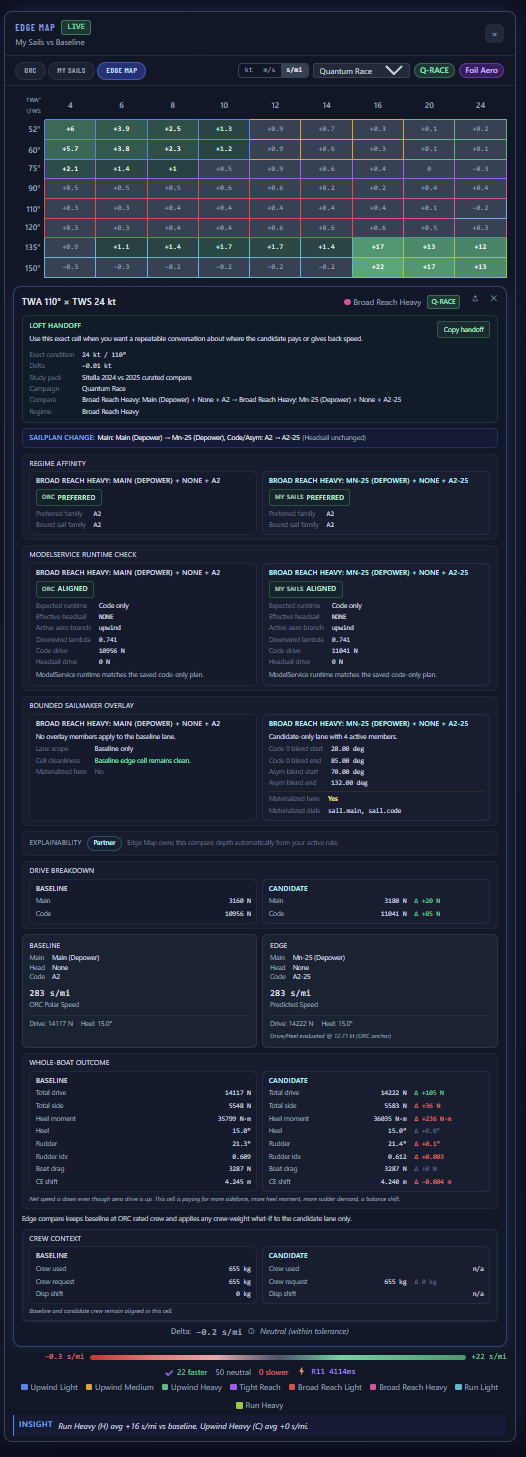Toggle the Q-RACE button in top toolbar

pos(433,70)
